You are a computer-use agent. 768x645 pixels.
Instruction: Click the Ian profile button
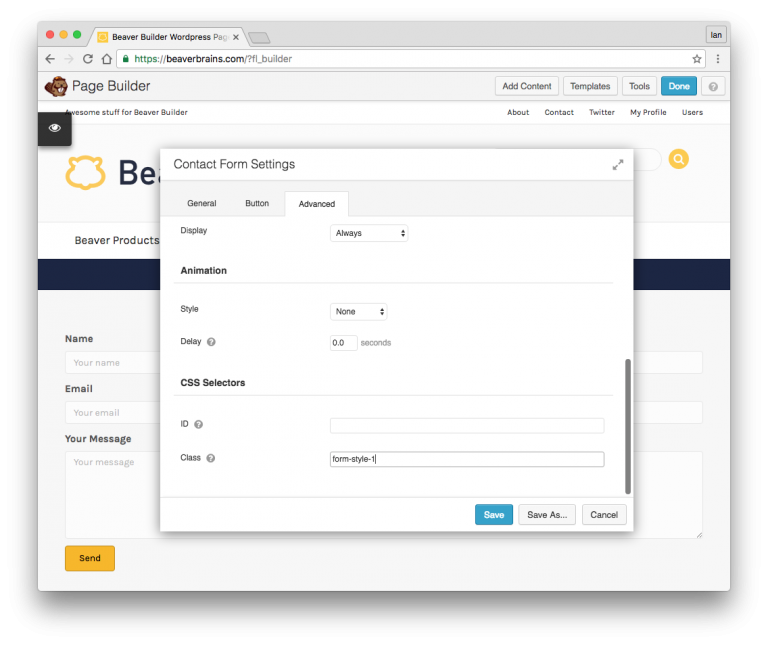(716, 35)
